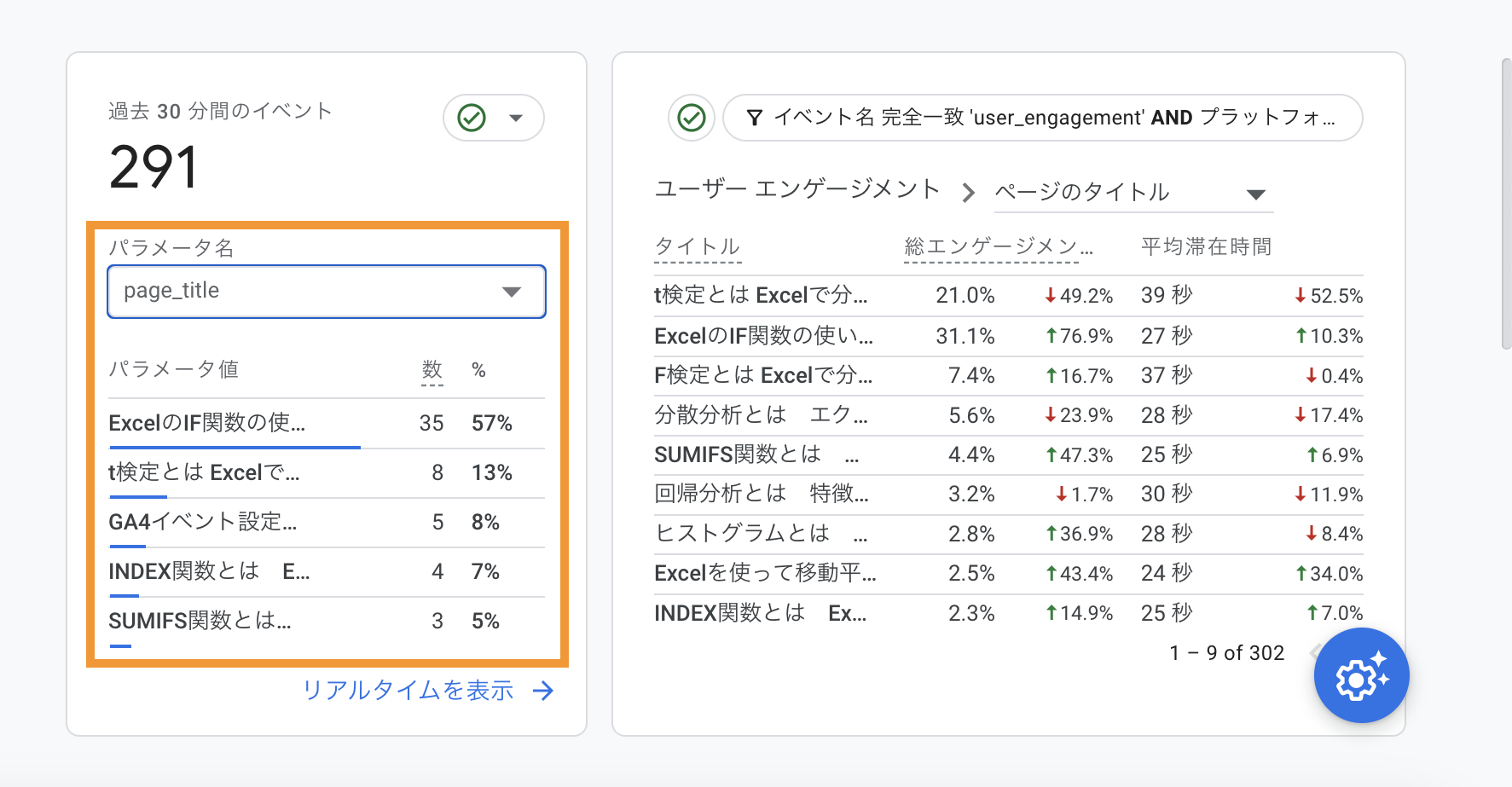1512x787 pixels.
Task: Sort the table by the 数 column
Action: click(x=432, y=370)
